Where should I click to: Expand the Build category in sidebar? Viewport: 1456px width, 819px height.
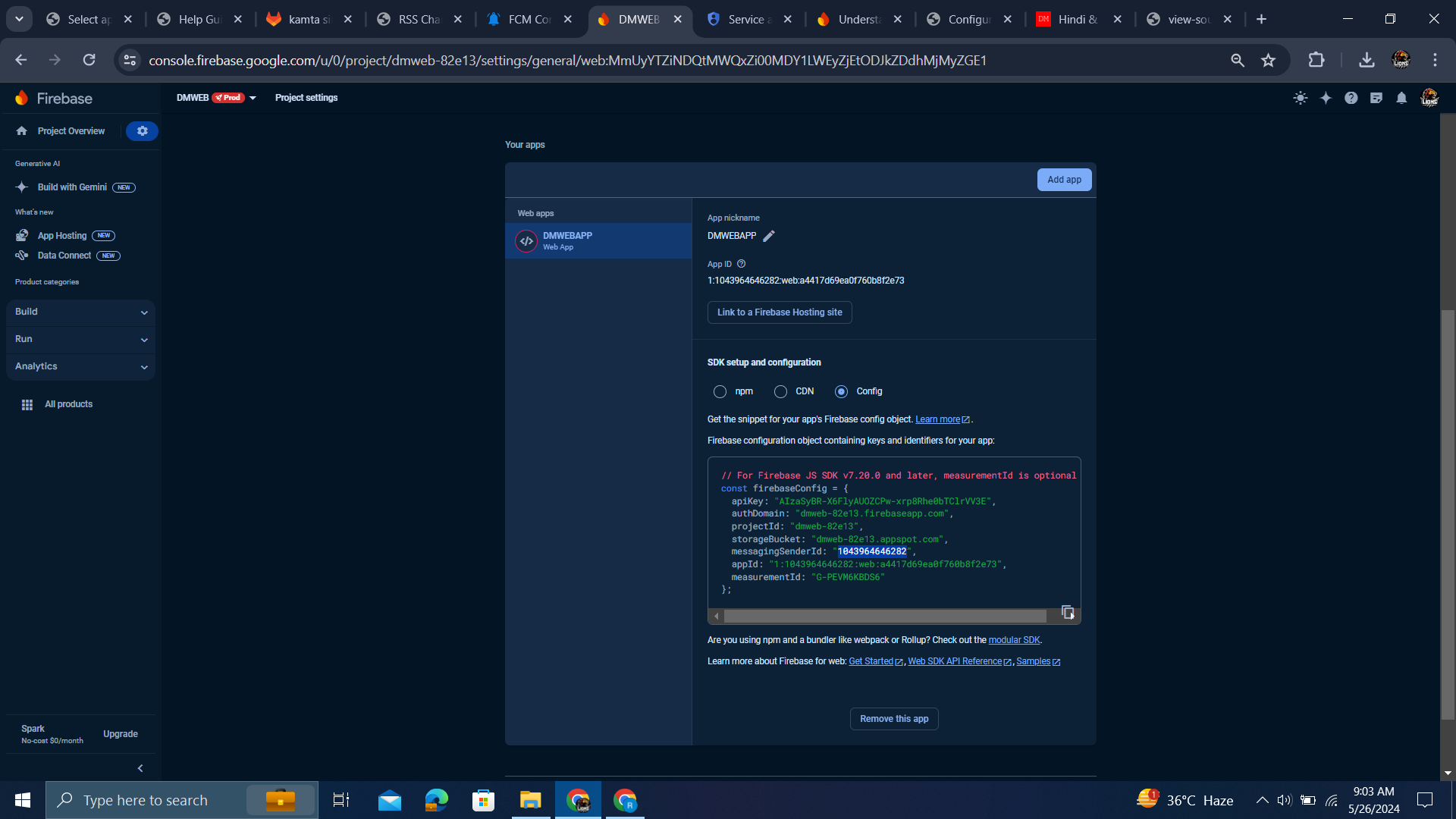click(80, 312)
